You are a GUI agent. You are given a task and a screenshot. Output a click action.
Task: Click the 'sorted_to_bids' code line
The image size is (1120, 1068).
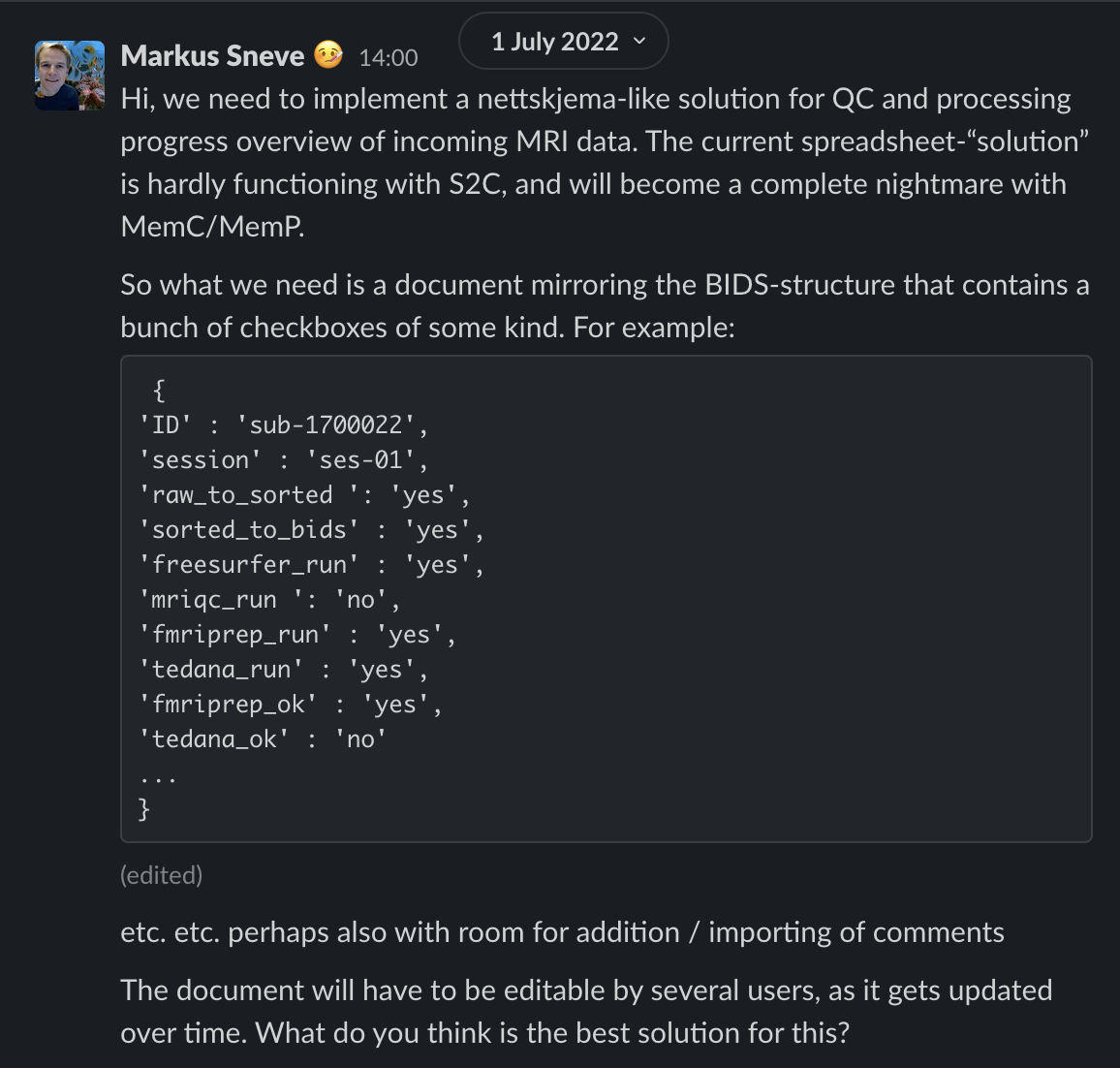click(x=311, y=529)
